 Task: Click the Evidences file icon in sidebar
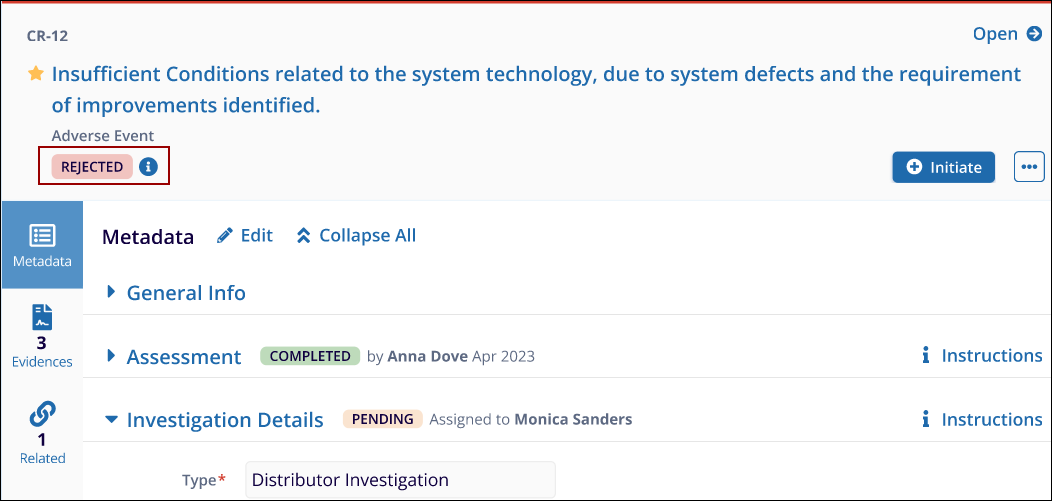pos(42,318)
